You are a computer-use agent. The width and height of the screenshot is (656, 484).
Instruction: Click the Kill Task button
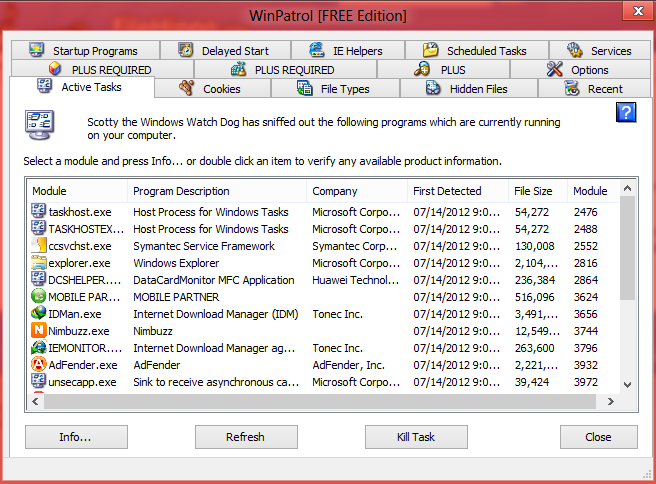(x=416, y=437)
